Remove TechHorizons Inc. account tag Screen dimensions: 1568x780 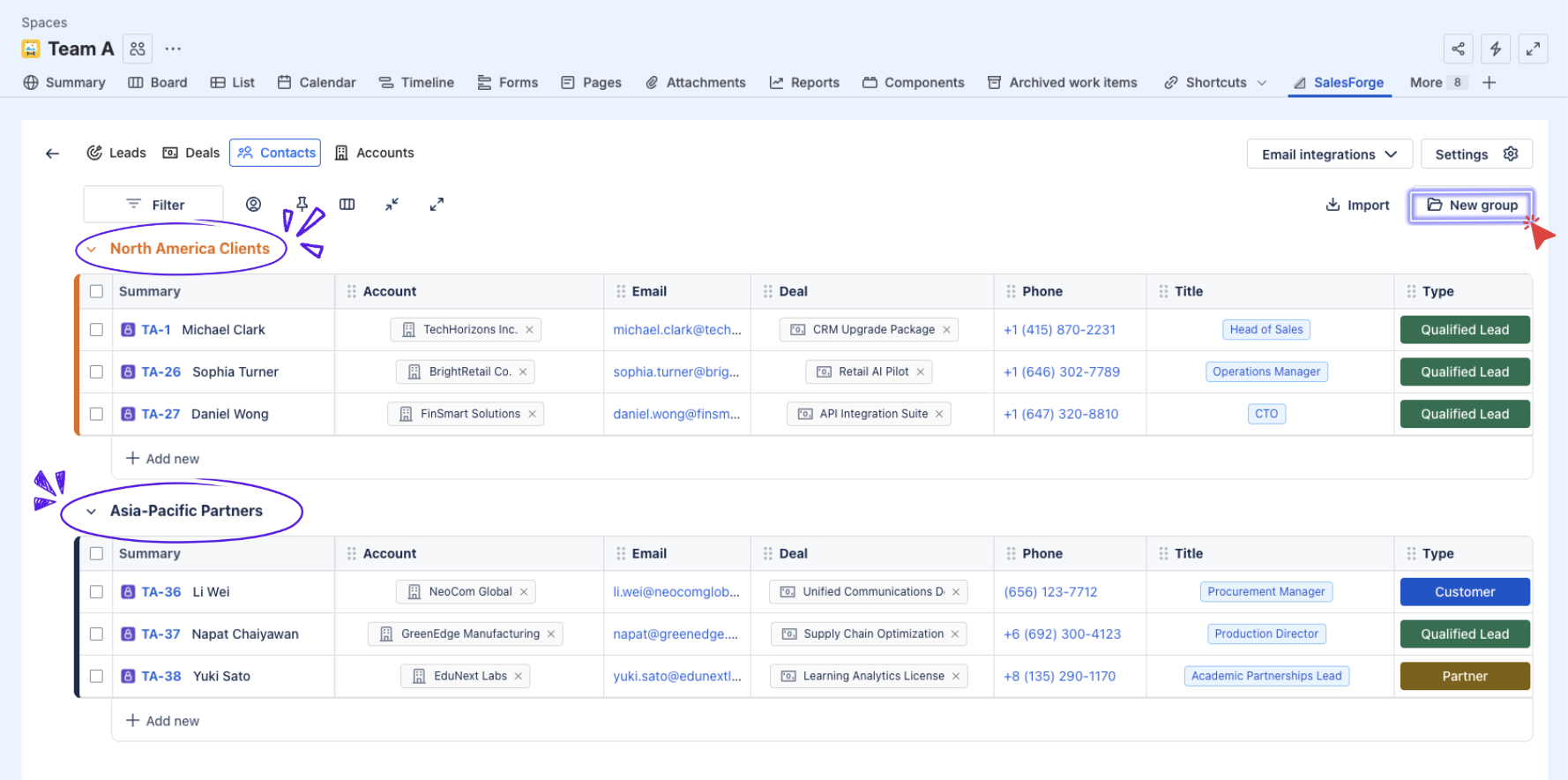point(529,330)
